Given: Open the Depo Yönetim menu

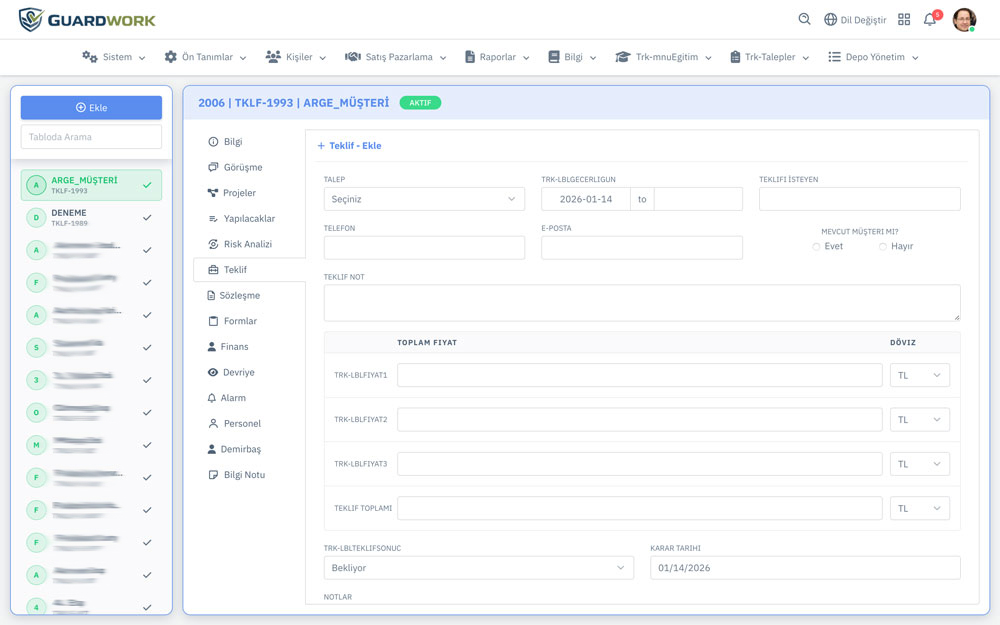Looking at the screenshot, I should [x=873, y=57].
